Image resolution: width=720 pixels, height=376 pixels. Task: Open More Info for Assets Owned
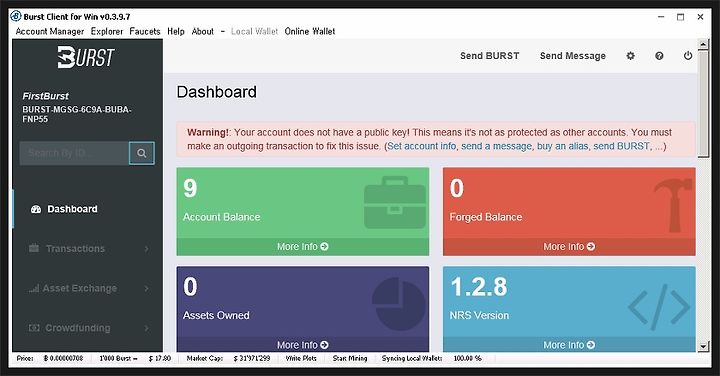point(303,345)
